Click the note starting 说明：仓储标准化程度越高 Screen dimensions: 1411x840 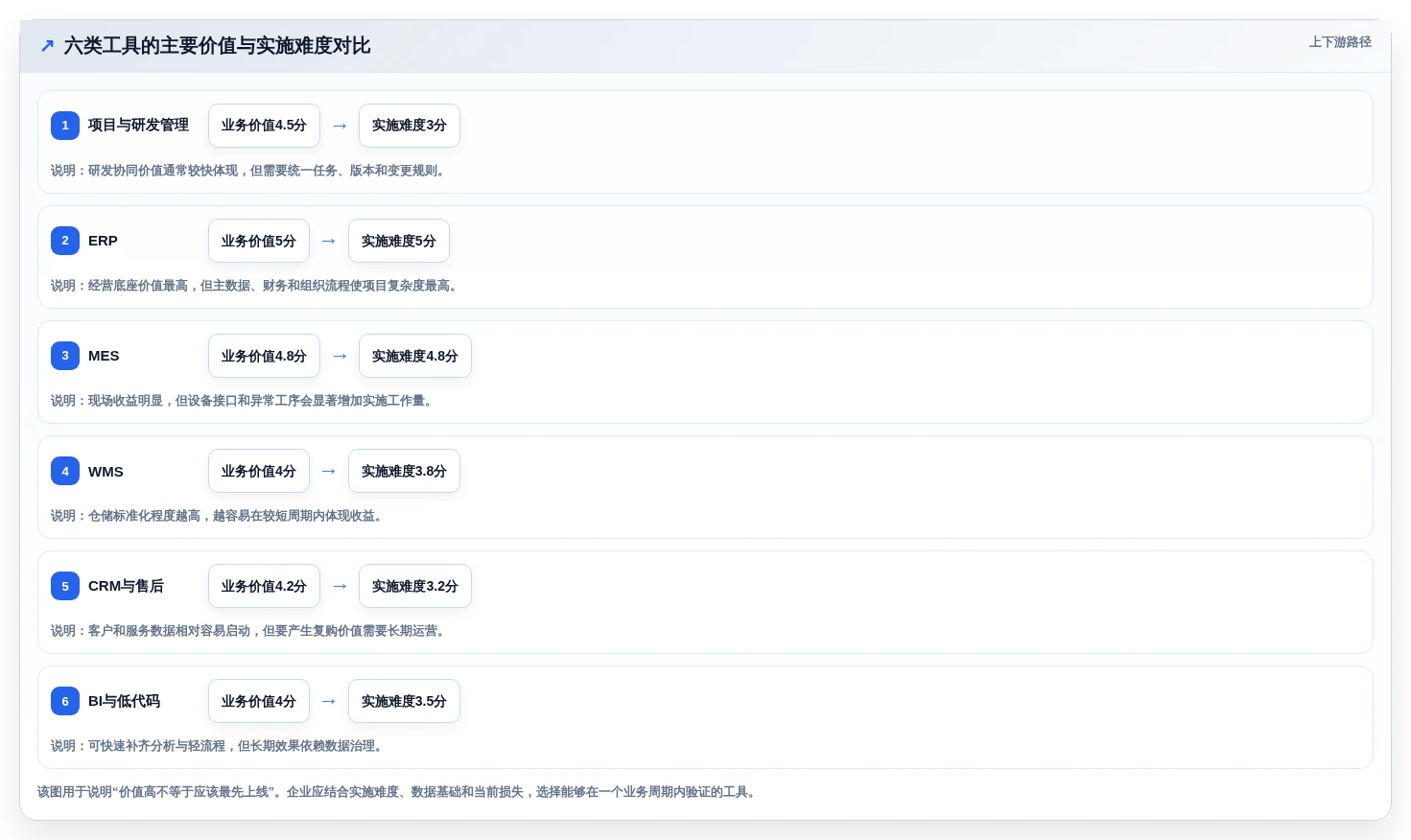tap(219, 516)
